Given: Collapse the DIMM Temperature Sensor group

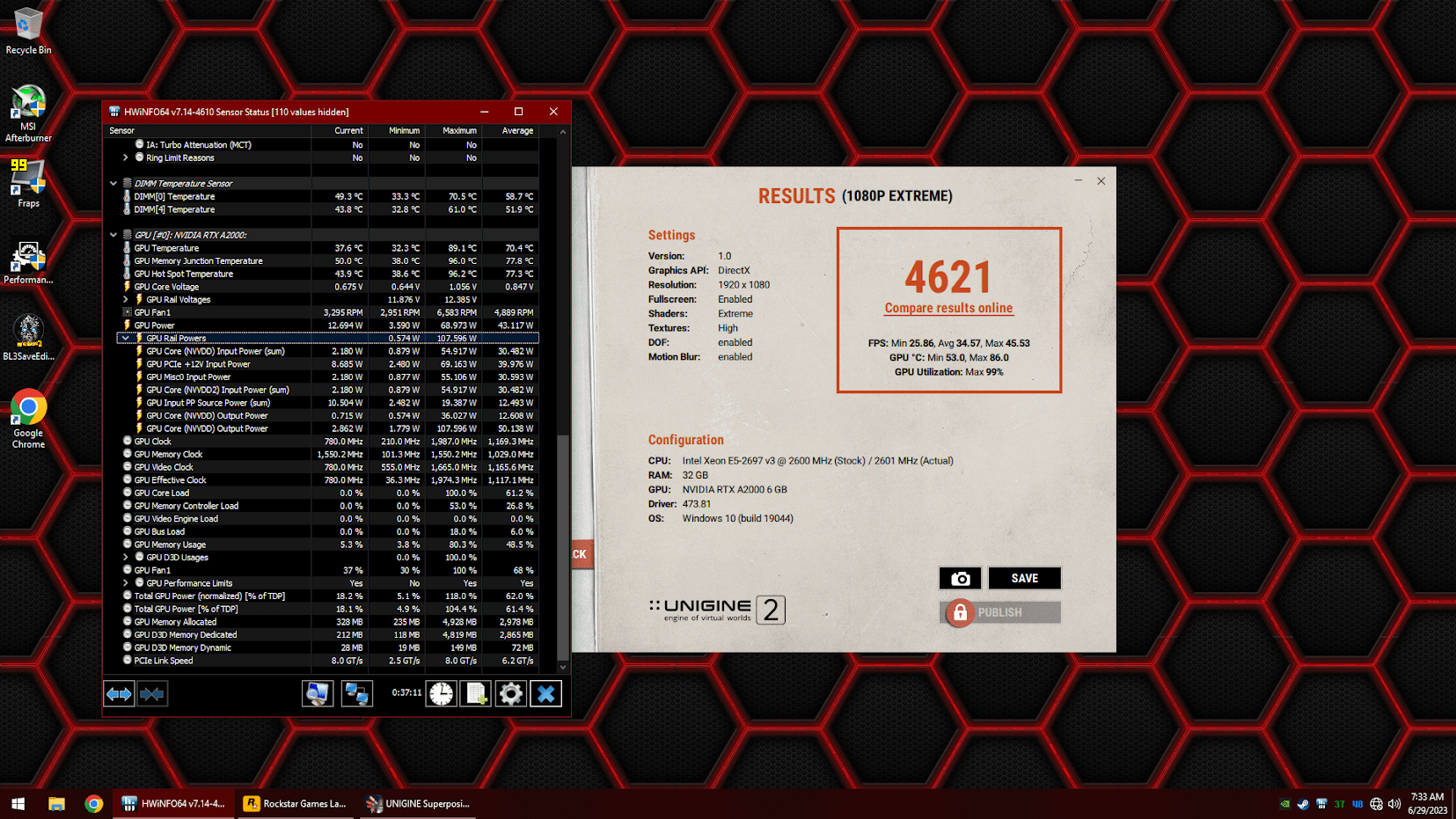Looking at the screenshot, I should point(113,183).
